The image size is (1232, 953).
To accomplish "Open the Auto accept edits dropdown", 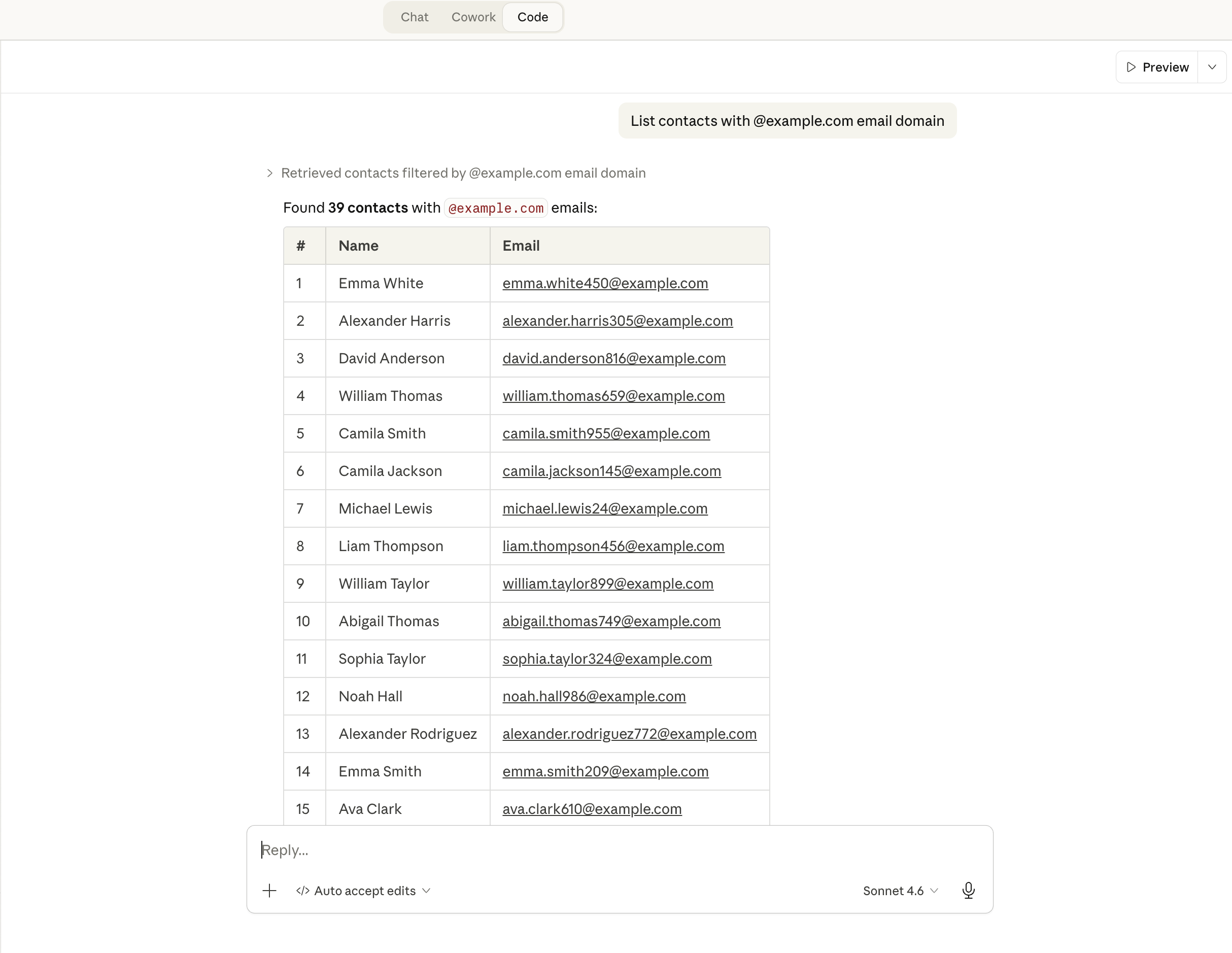I will click(x=363, y=891).
